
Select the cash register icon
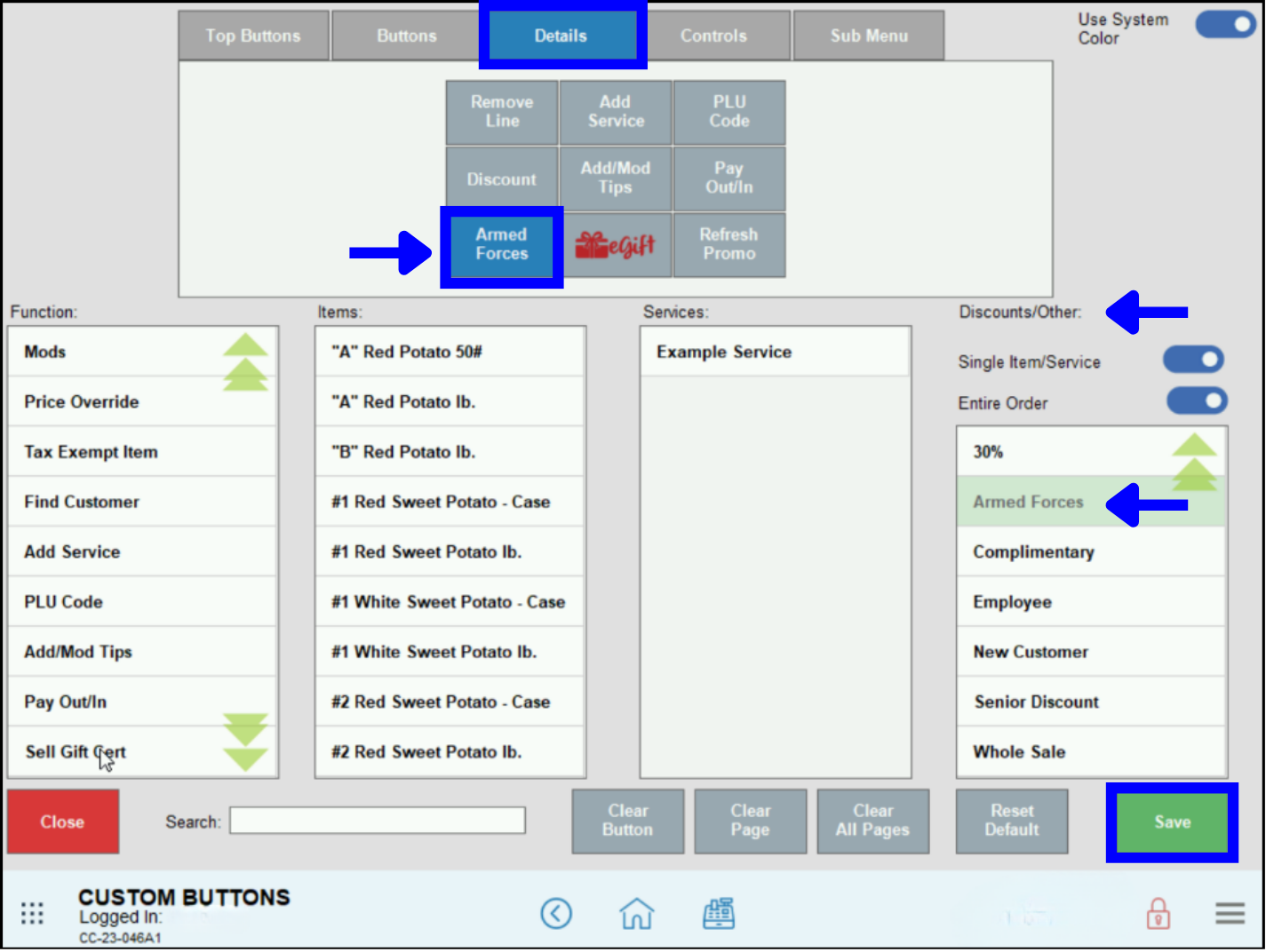(x=718, y=913)
